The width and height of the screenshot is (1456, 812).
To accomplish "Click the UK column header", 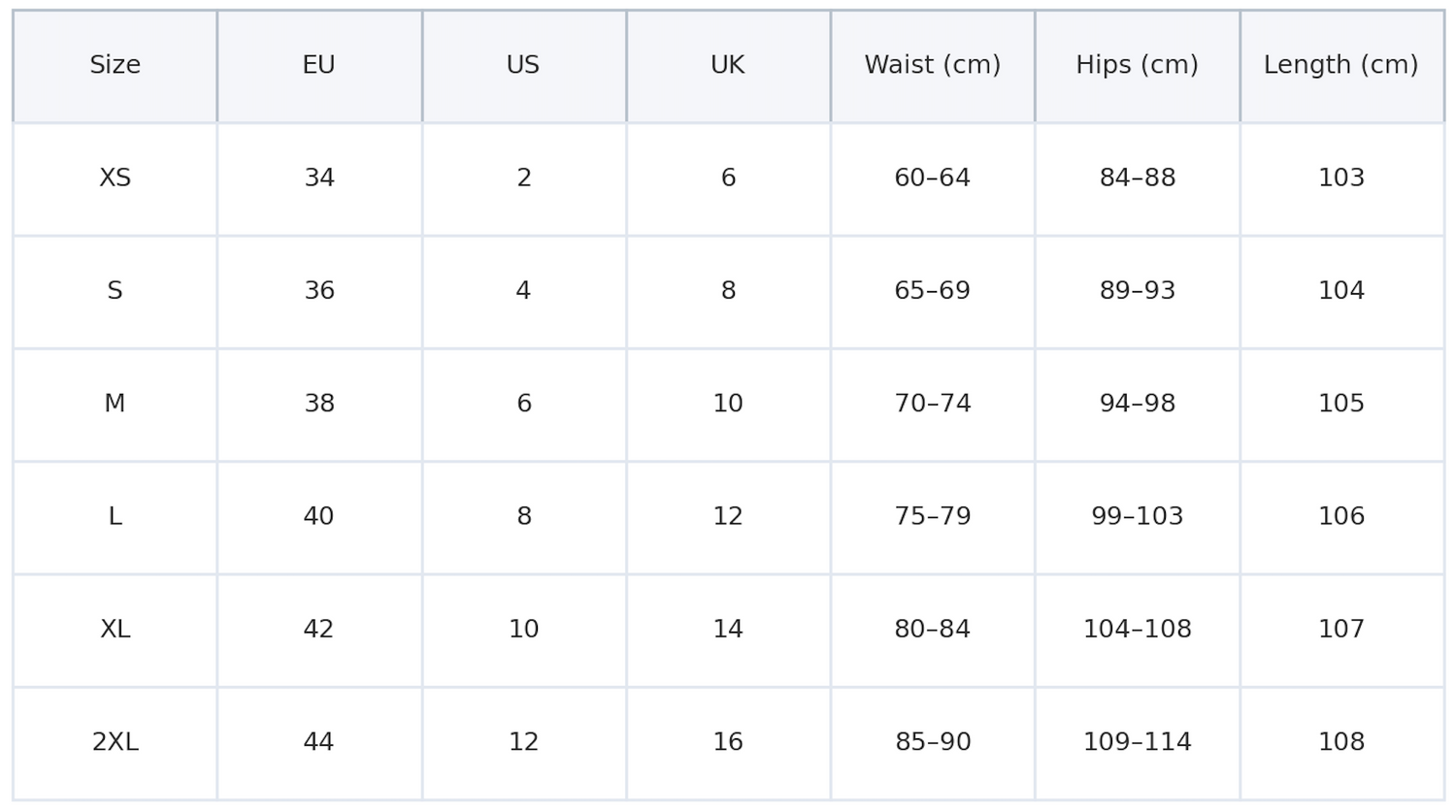I will pos(728,65).
